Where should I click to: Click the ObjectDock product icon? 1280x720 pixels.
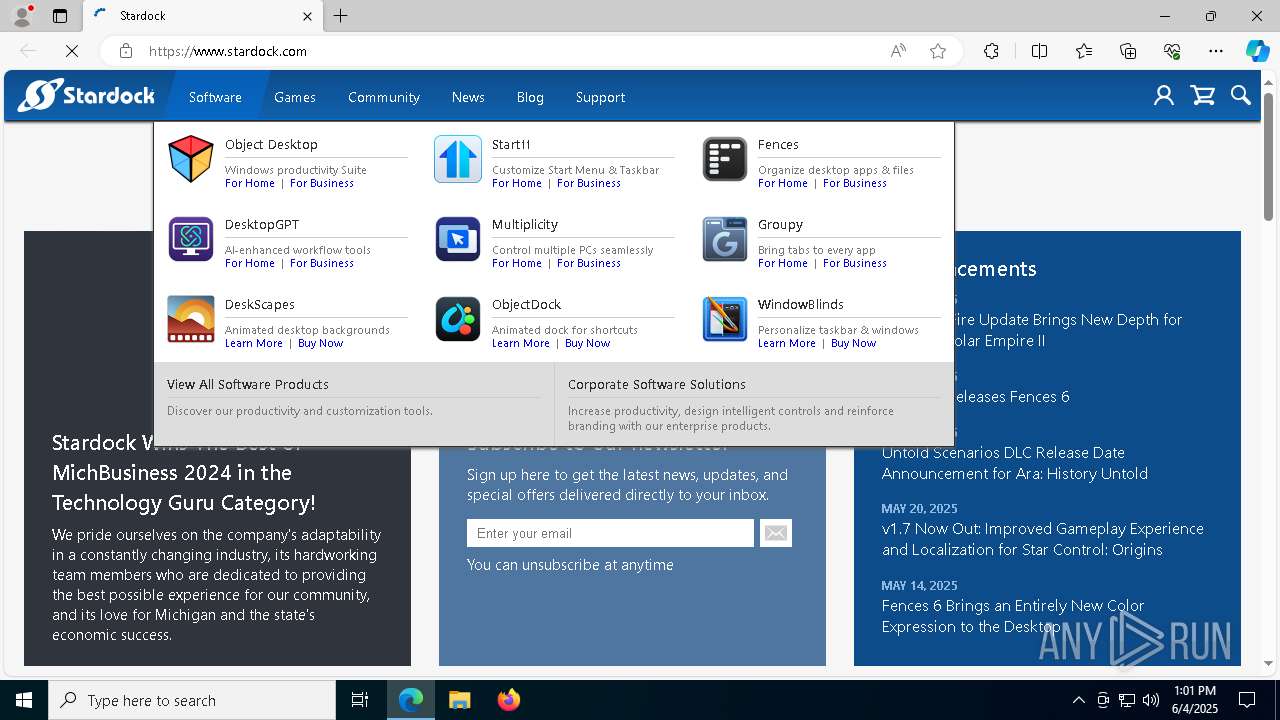tap(458, 319)
